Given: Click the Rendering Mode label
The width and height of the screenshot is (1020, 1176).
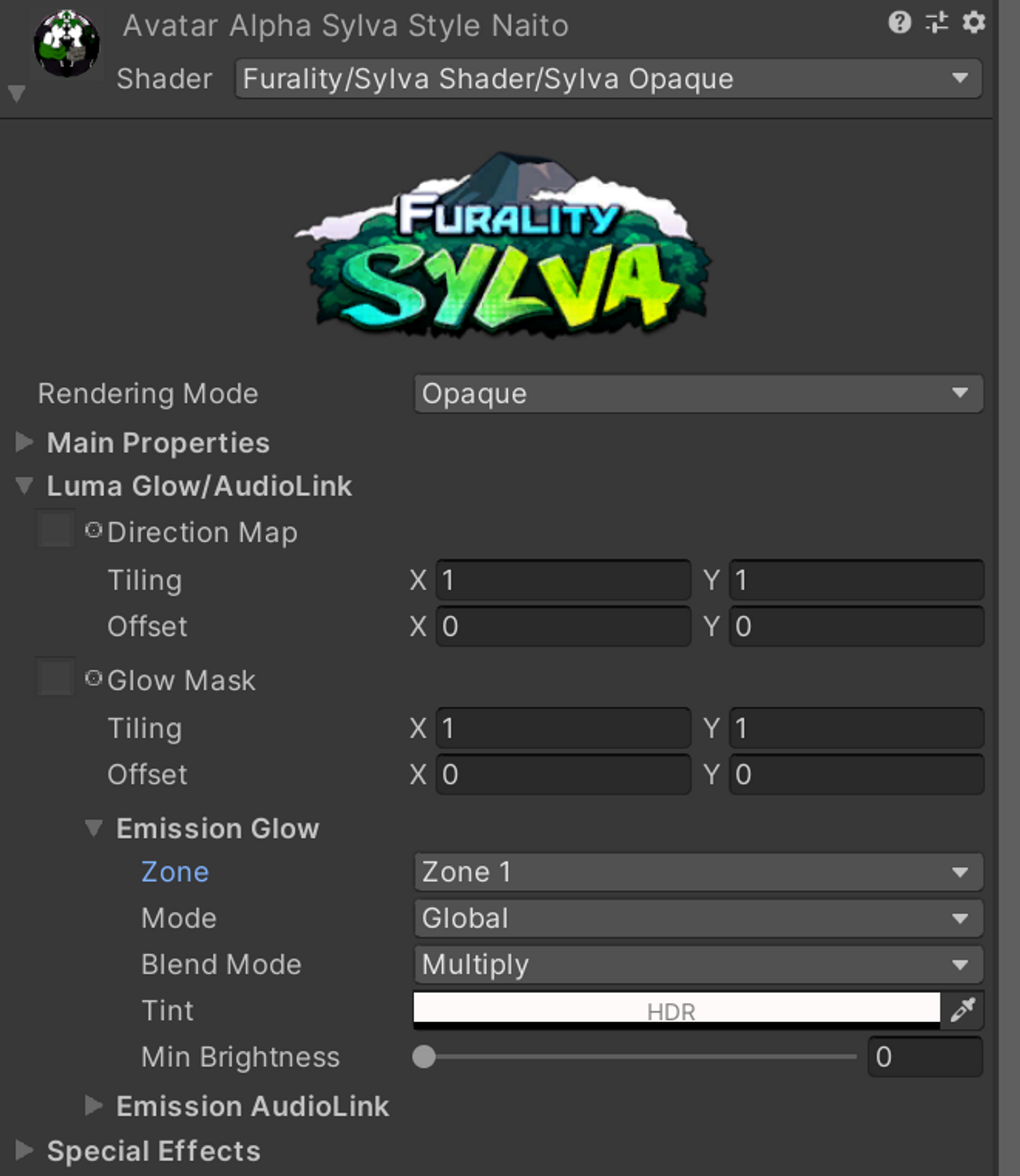Looking at the screenshot, I should [148, 394].
